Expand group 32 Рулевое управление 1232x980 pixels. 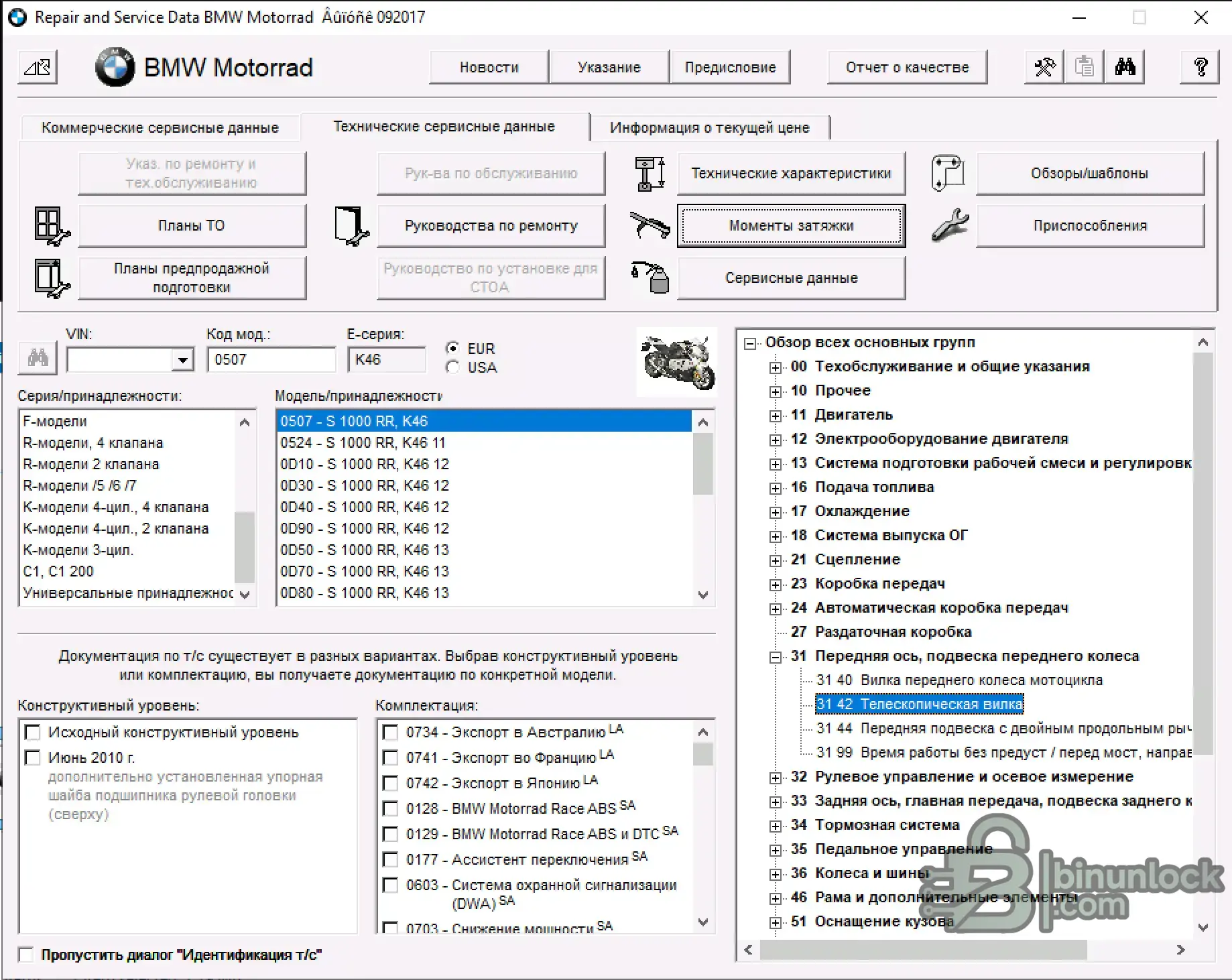click(x=776, y=778)
